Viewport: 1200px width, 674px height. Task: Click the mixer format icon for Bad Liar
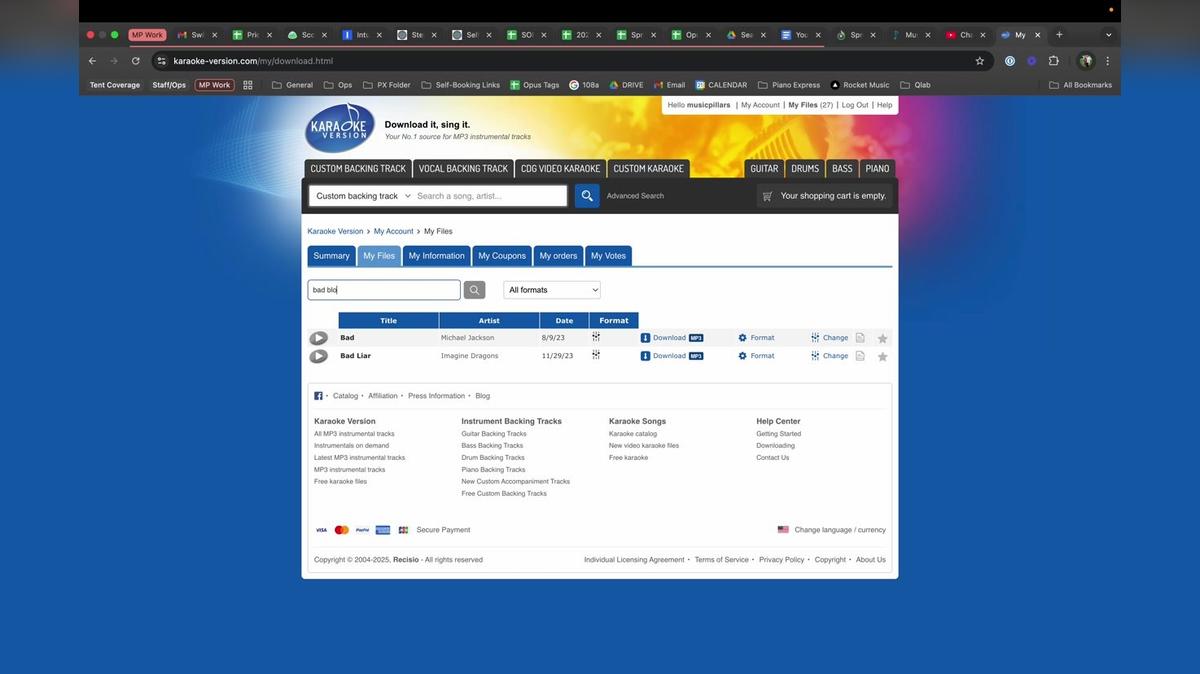(596, 355)
